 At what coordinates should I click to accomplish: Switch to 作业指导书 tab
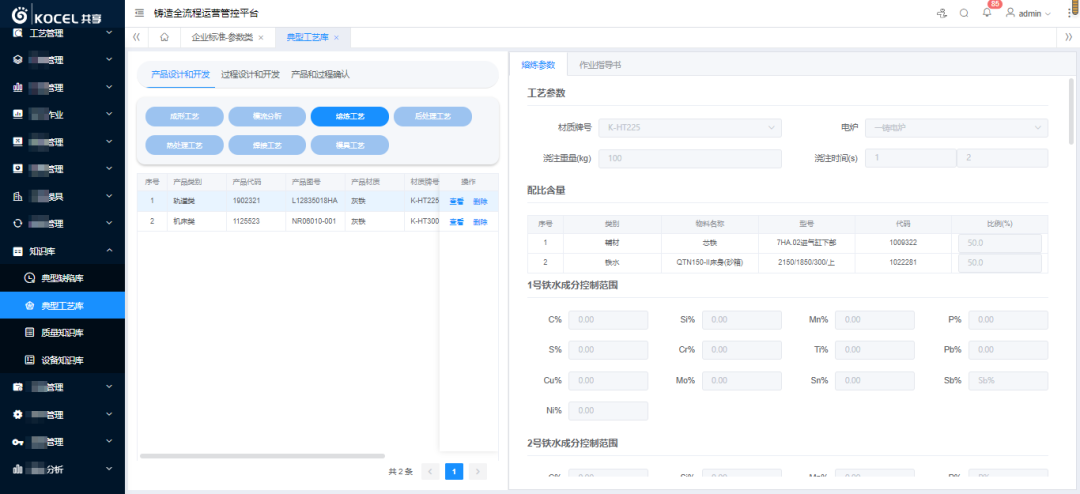click(600, 64)
